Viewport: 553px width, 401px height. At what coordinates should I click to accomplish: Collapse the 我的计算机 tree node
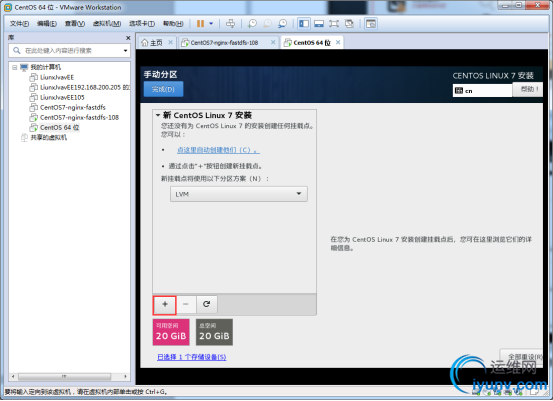pos(14,67)
